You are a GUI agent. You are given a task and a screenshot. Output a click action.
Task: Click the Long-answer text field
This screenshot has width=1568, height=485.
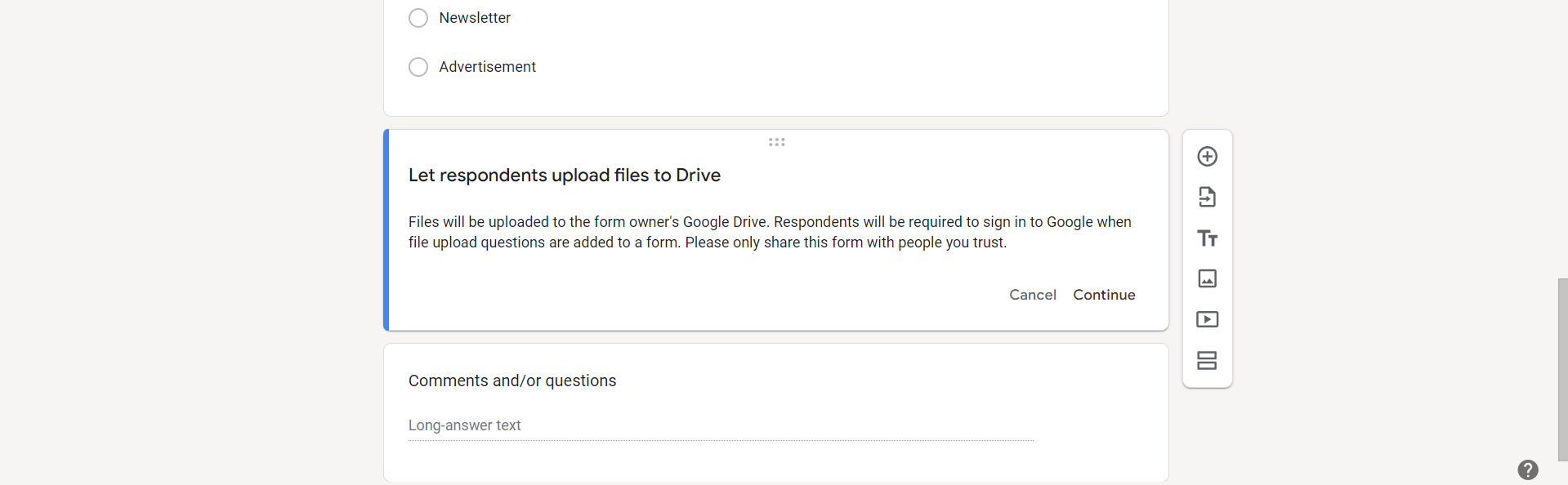pyautogui.click(x=719, y=425)
